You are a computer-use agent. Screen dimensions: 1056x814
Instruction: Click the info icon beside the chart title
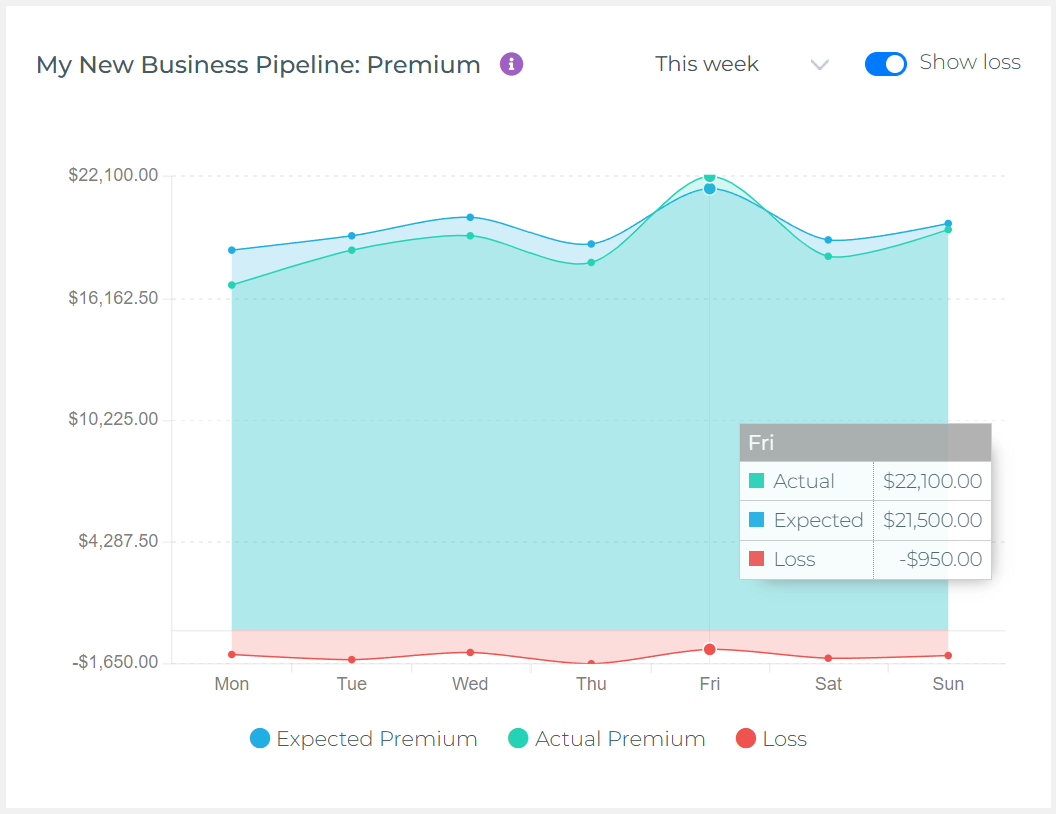pyautogui.click(x=511, y=64)
